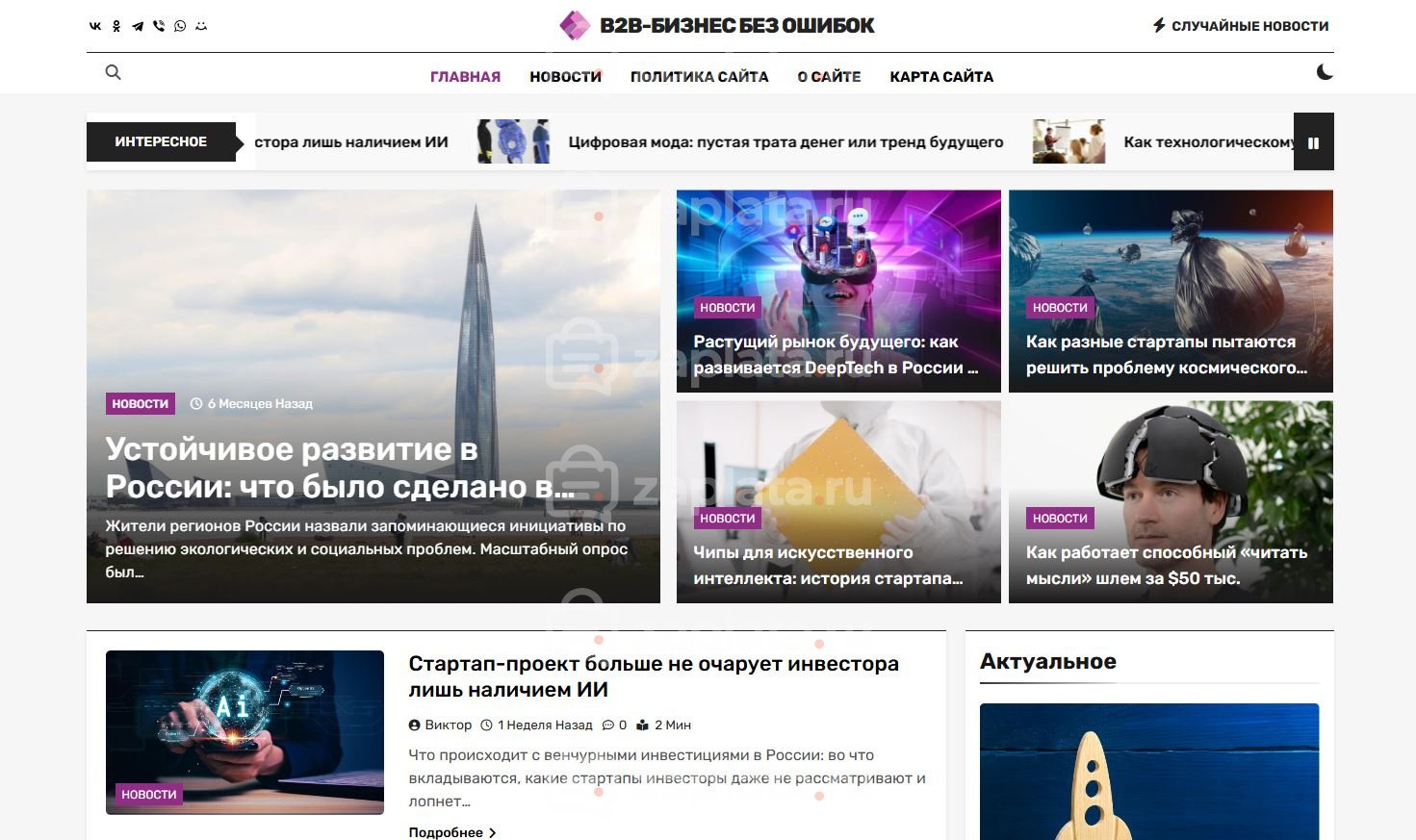Open the Telegram paper-plane icon
1416x840 pixels.
pos(138,26)
